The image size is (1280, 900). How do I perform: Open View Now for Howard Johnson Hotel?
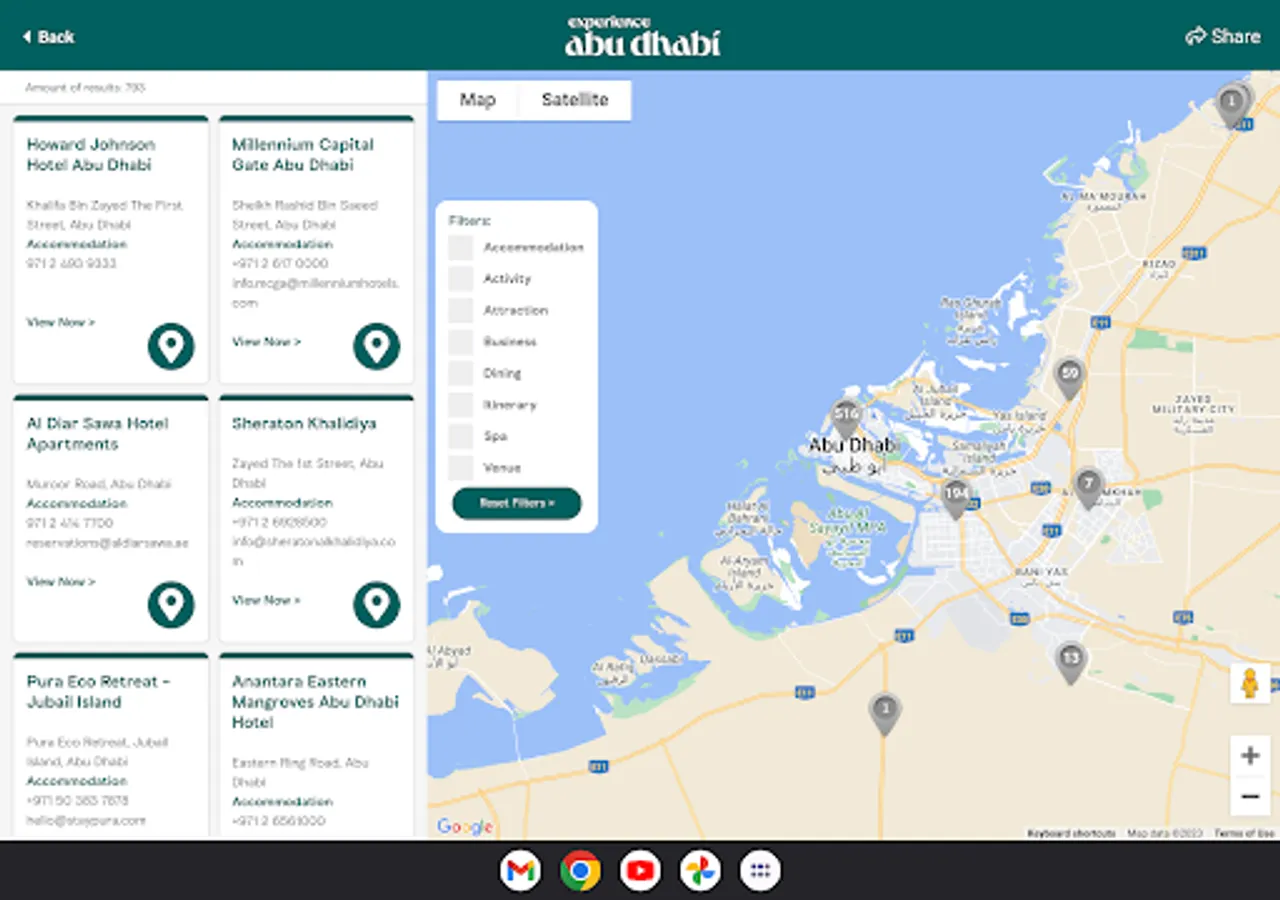[61, 322]
